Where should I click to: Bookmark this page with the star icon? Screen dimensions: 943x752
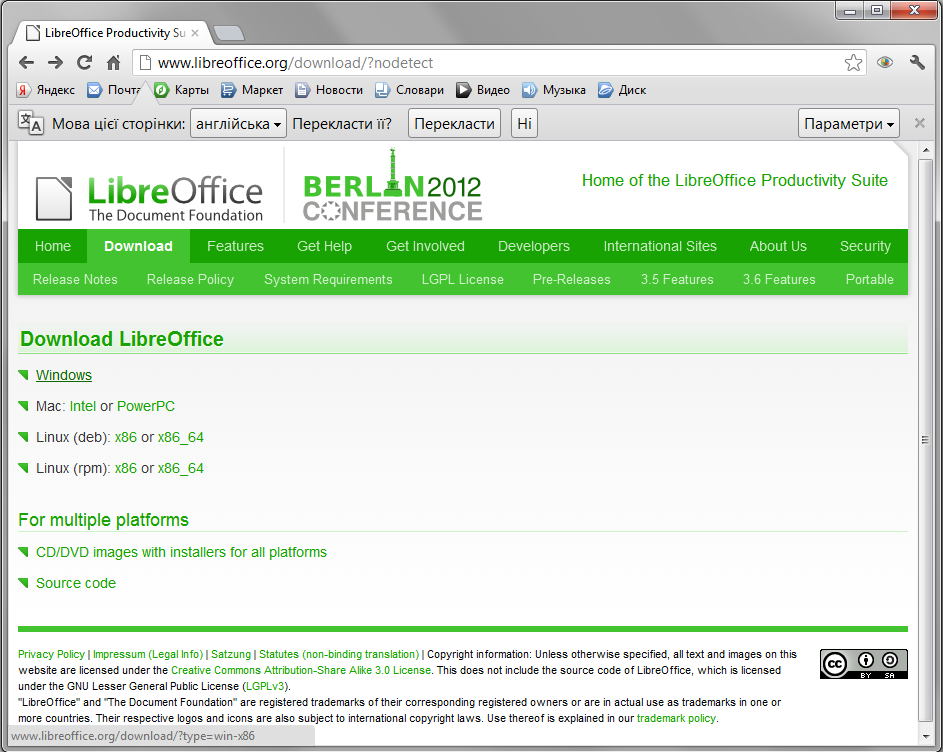click(853, 63)
